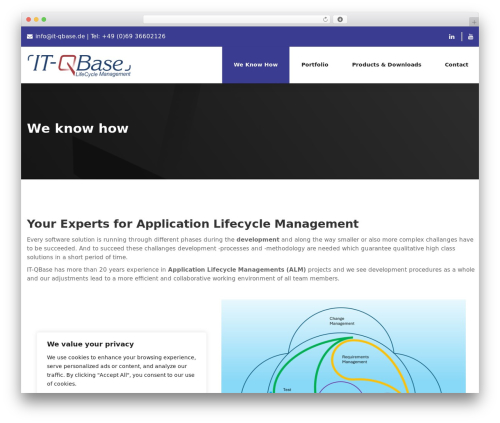Open Products & Downloads menu item
This screenshot has height=423, width=500.
[387, 65]
